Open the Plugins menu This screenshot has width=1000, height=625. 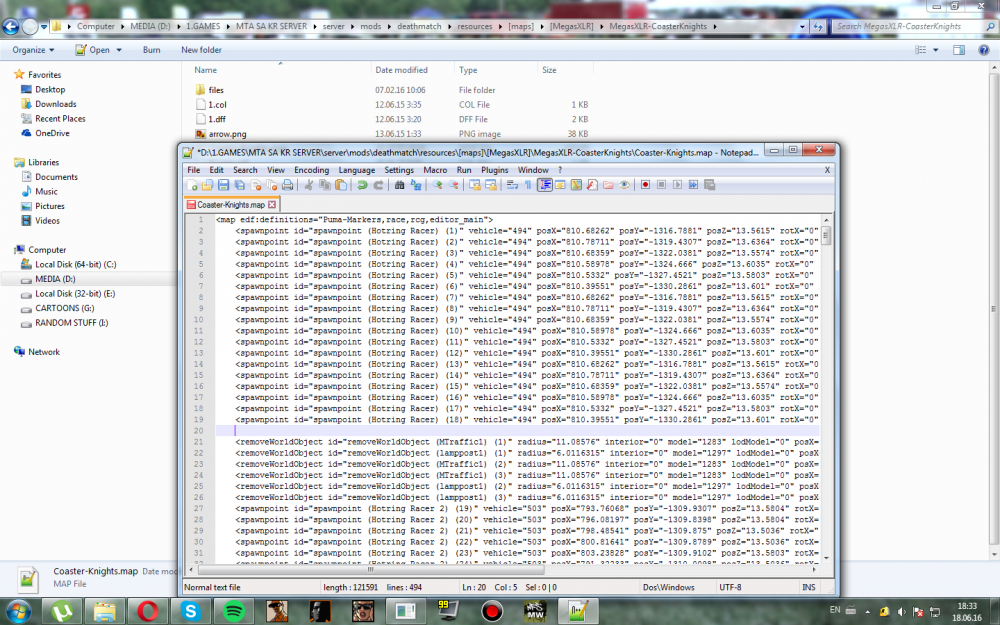tap(495, 170)
